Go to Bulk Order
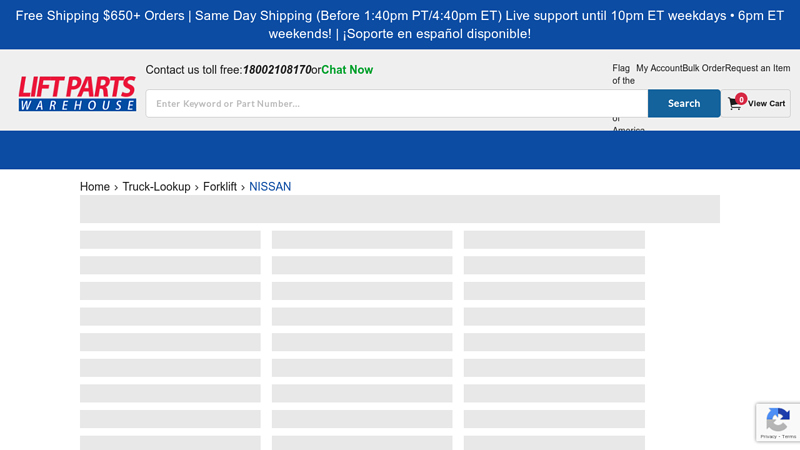Viewport: 800px width, 450px height. tap(703, 68)
